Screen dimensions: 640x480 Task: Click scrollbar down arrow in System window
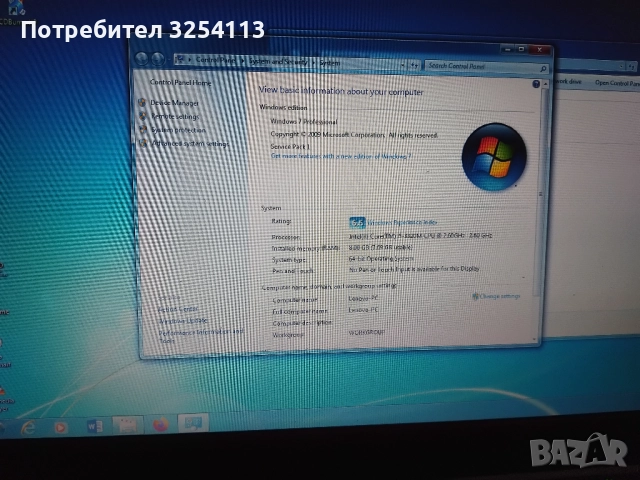tap(535, 339)
